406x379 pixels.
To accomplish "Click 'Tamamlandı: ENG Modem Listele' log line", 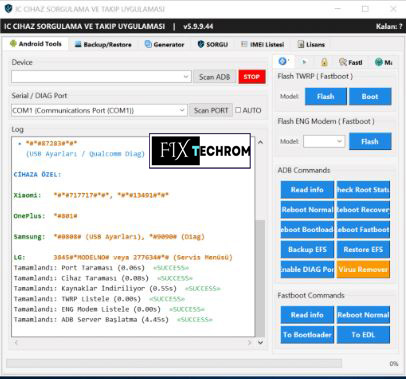I will click(x=109, y=309).
